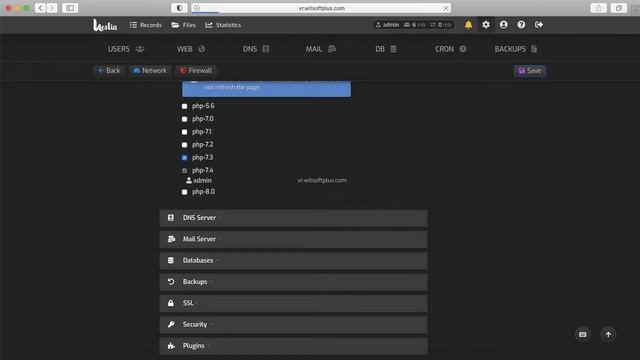Open the Firewall button
The height and width of the screenshot is (360, 640).
(196, 71)
